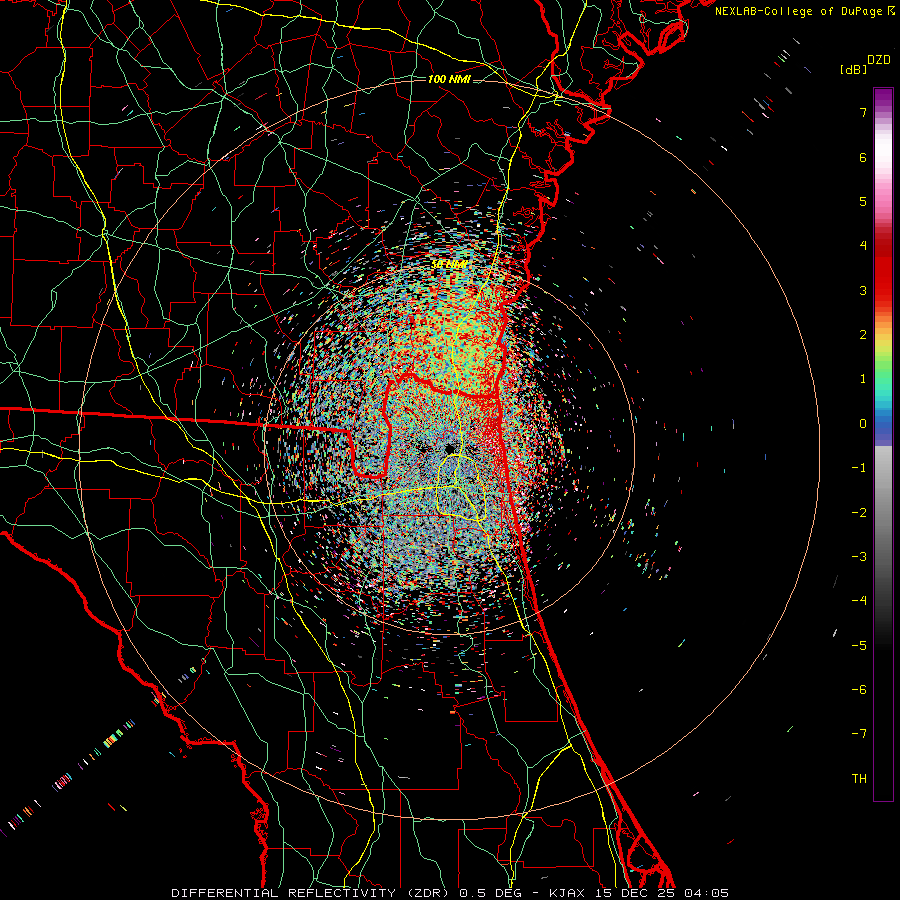The width and height of the screenshot is (900, 900).
Task: Click the legend value 4
Action: pos(863,246)
